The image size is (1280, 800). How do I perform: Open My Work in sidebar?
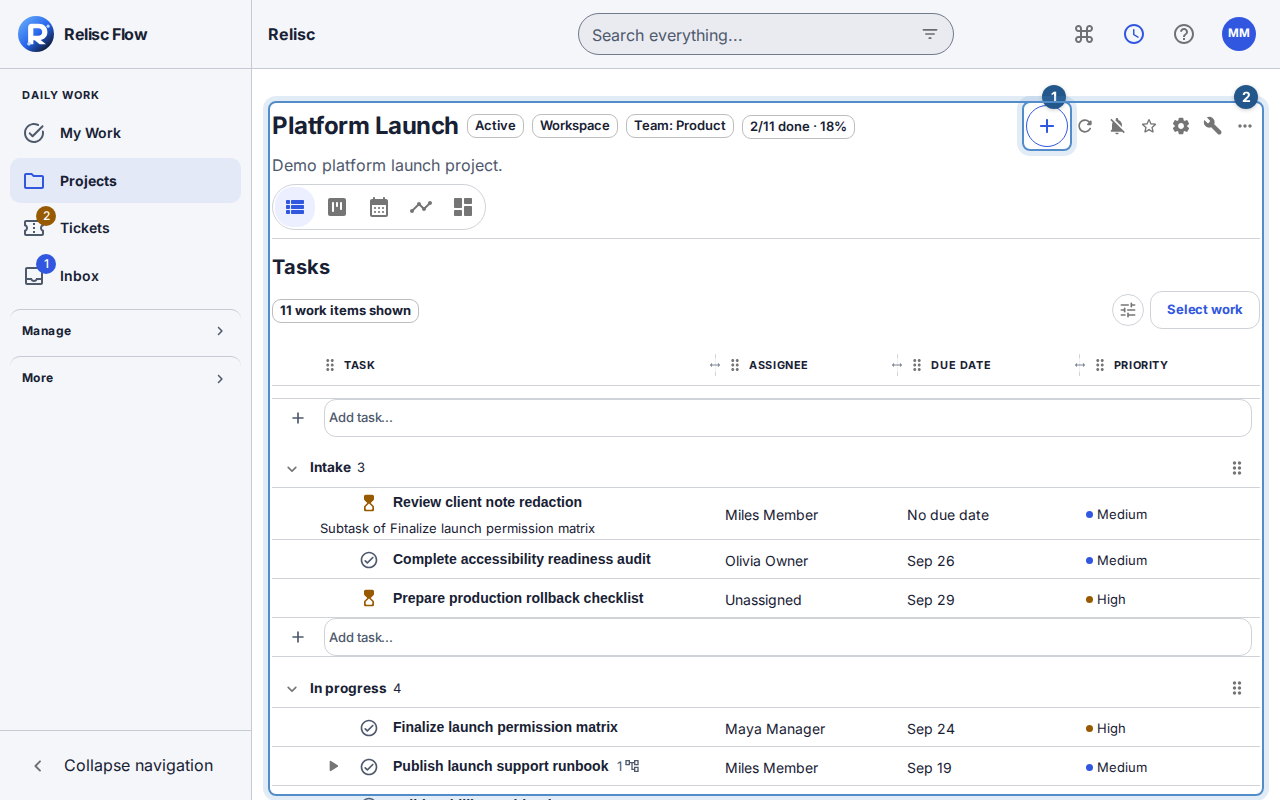[x=125, y=133]
